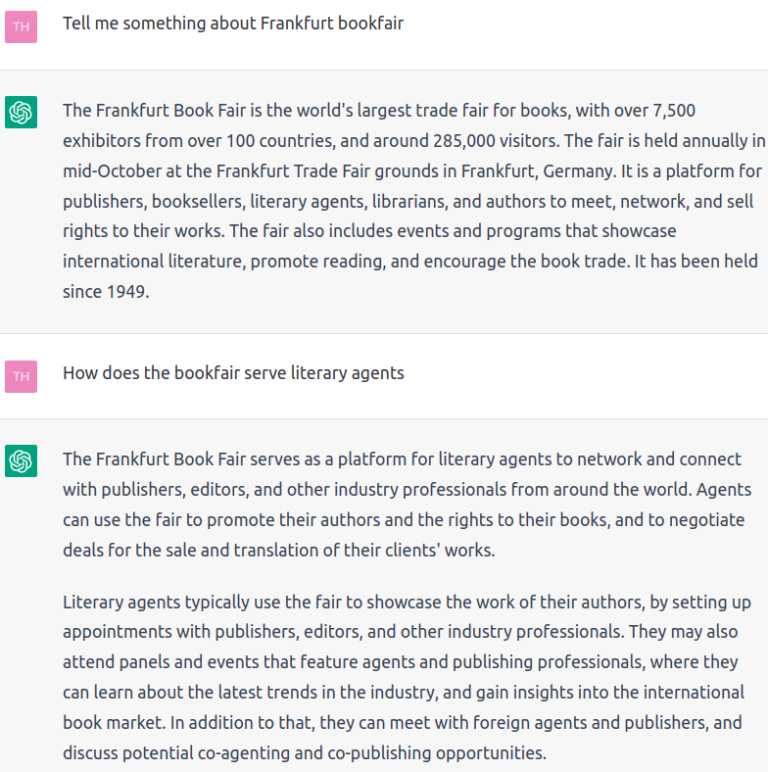Select the message "How does the bookfair serve literary agents"
Screen dimensions: 768x772
tap(233, 373)
